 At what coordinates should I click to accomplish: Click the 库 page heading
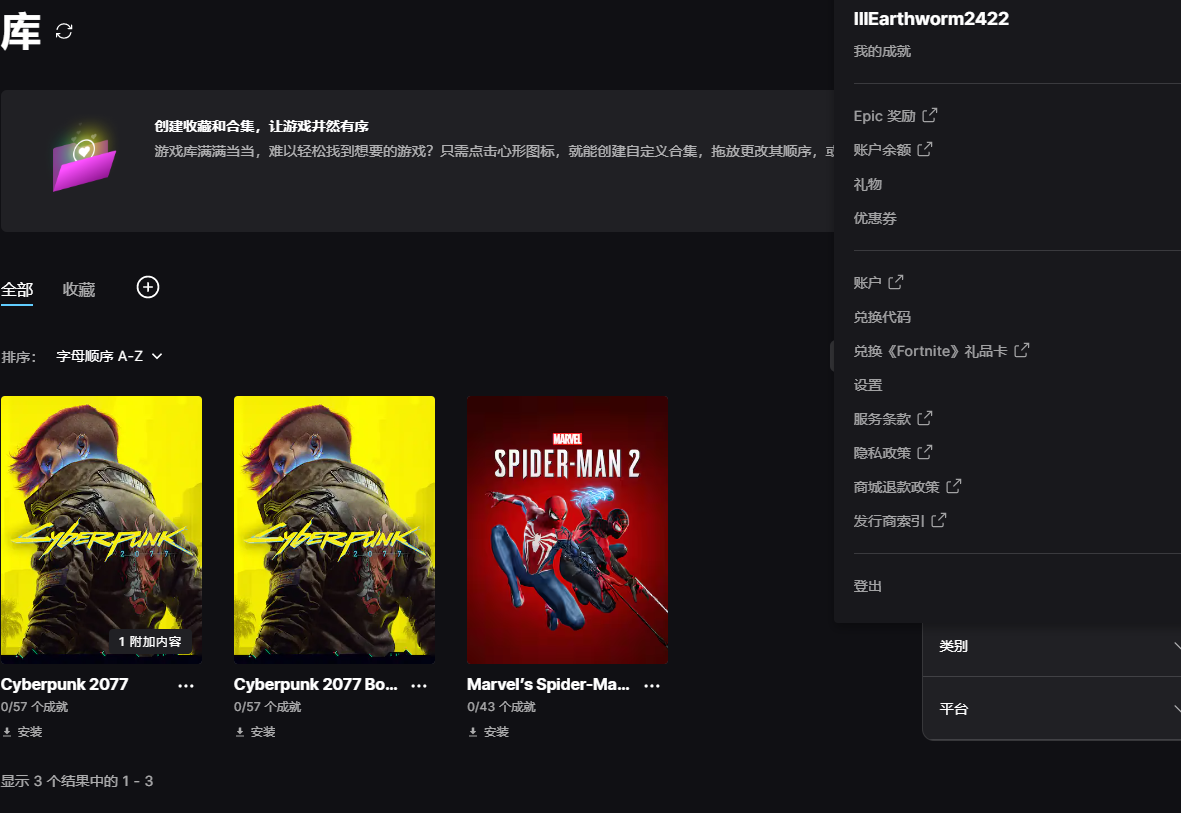pos(20,32)
